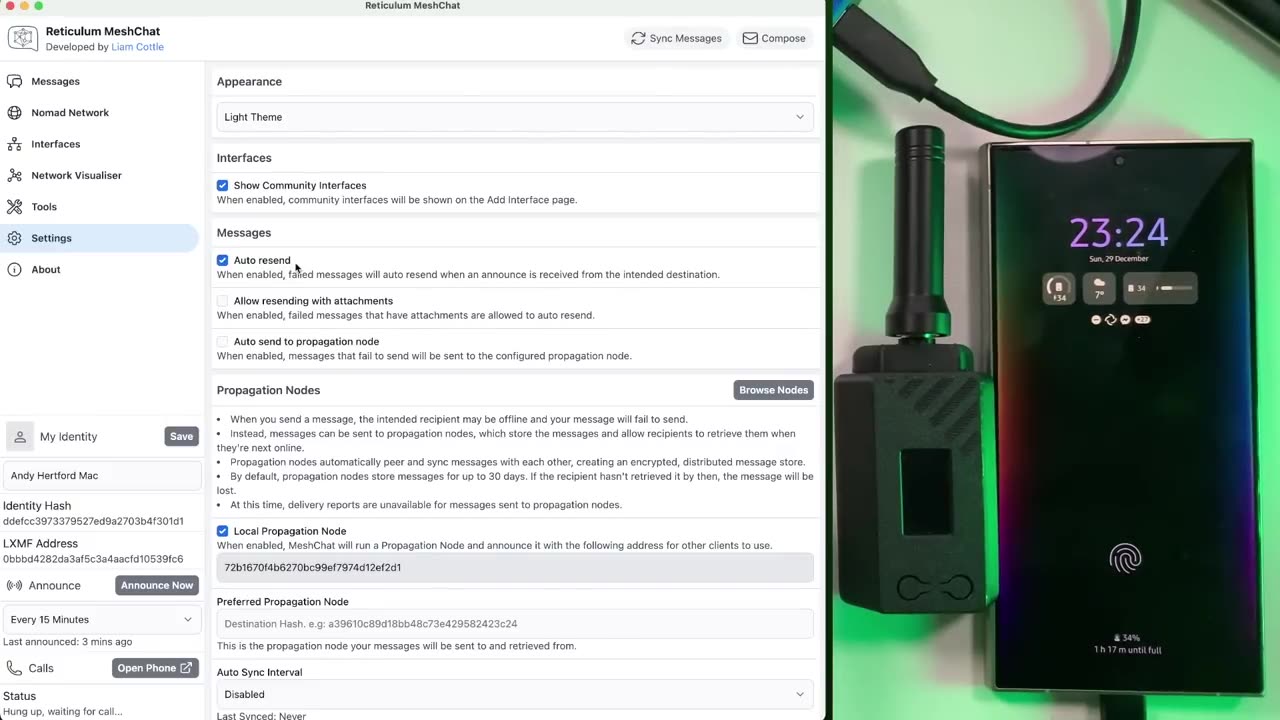Image resolution: width=1280 pixels, height=720 pixels.
Task: Click the Calls phone handset icon
Action: click(14, 668)
